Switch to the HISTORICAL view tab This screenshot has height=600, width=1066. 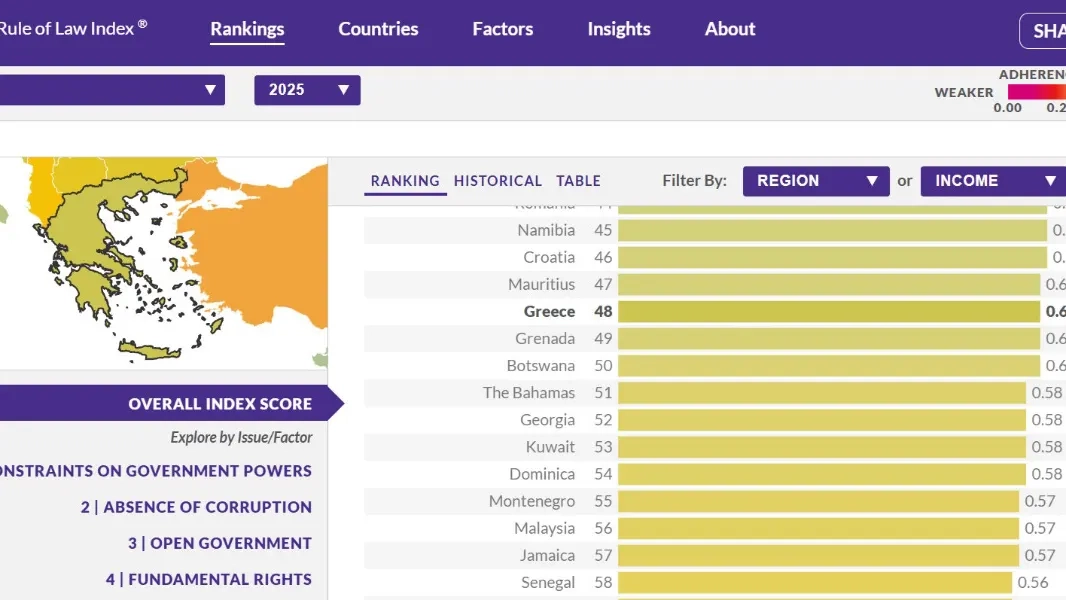[497, 181]
